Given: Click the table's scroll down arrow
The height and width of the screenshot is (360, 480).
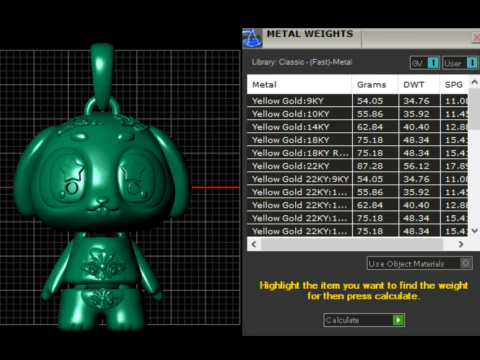Looking at the screenshot, I should (x=474, y=231).
